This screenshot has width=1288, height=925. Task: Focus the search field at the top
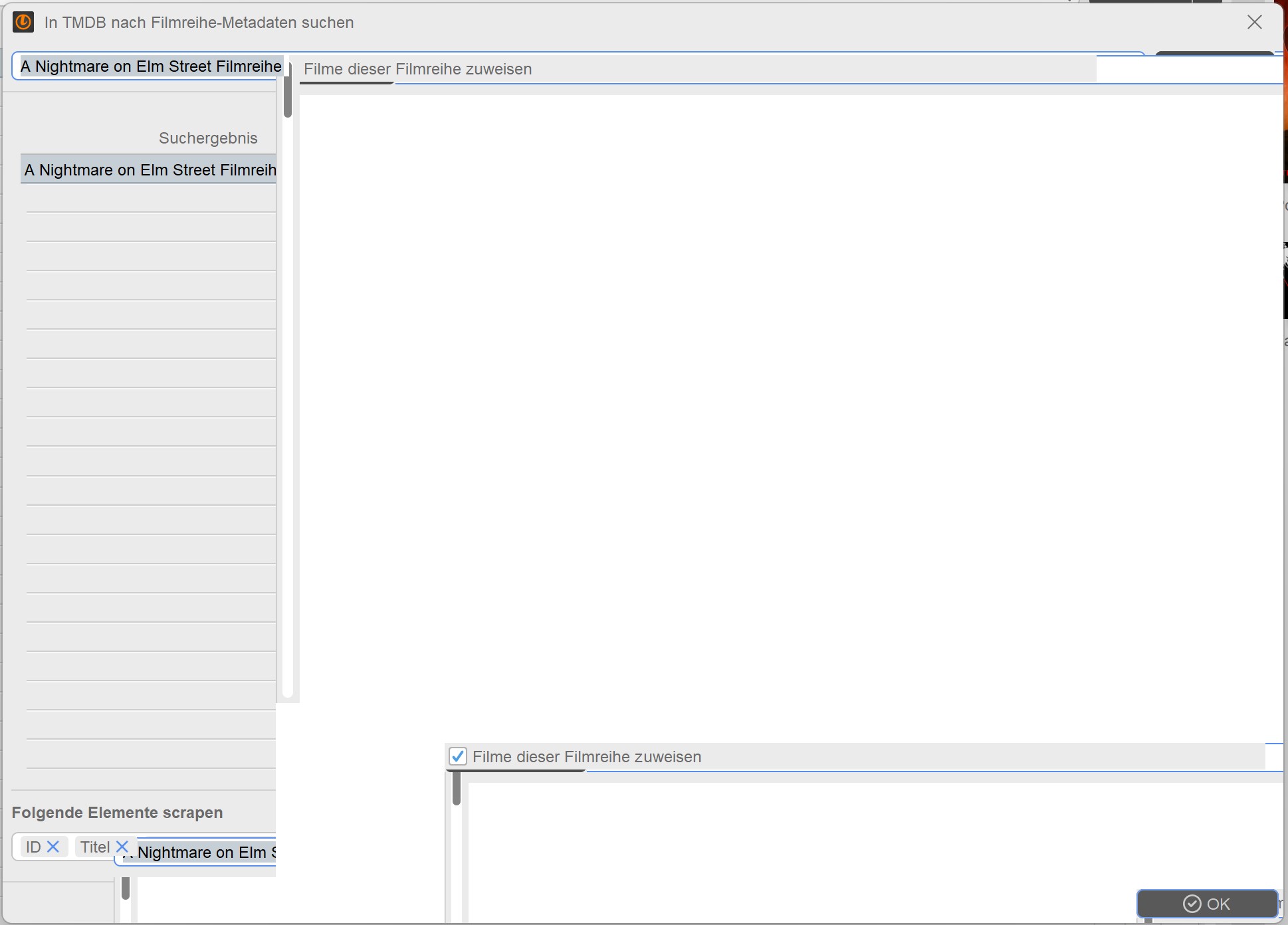149,66
